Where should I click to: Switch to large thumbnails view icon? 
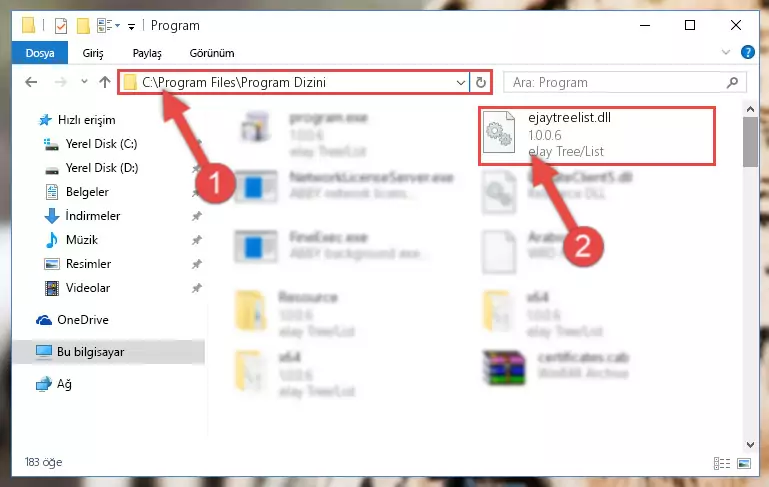pos(744,463)
